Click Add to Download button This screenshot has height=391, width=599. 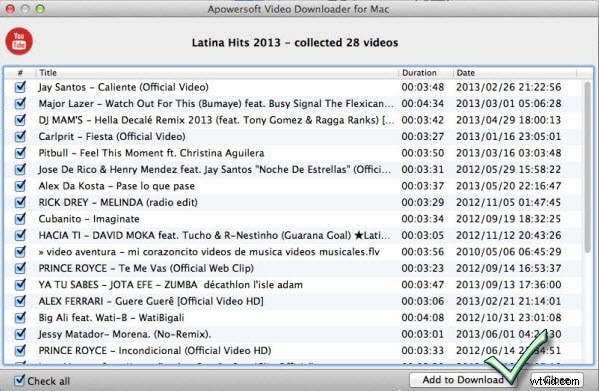463,380
